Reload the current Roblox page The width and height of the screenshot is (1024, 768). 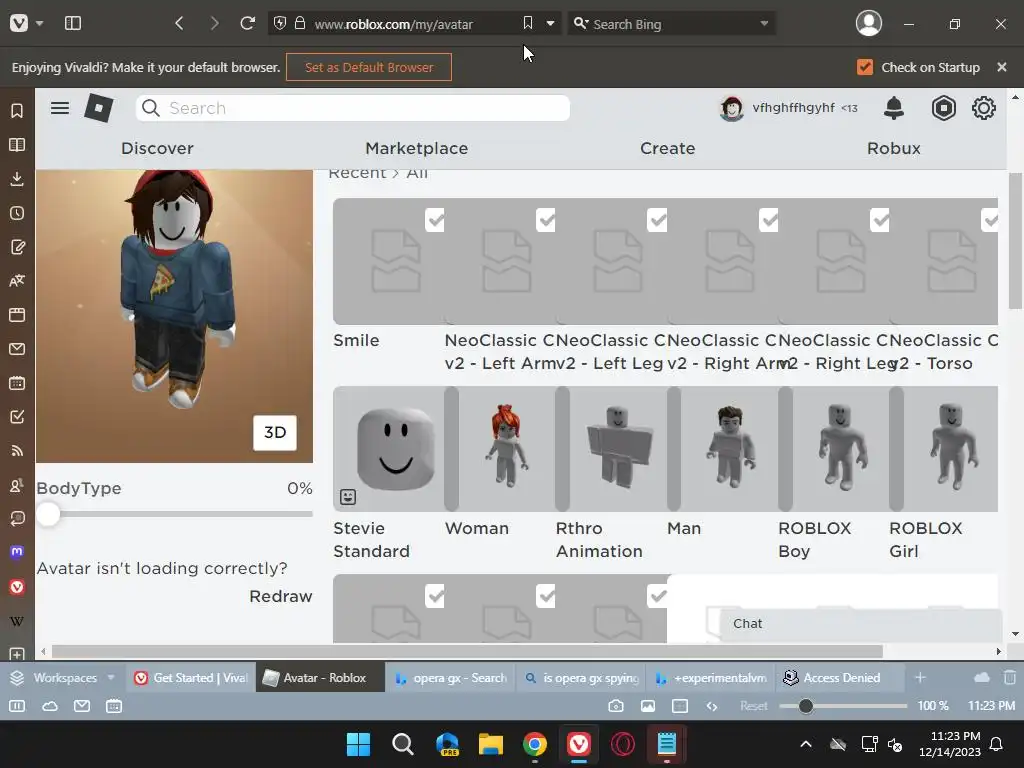(247, 24)
